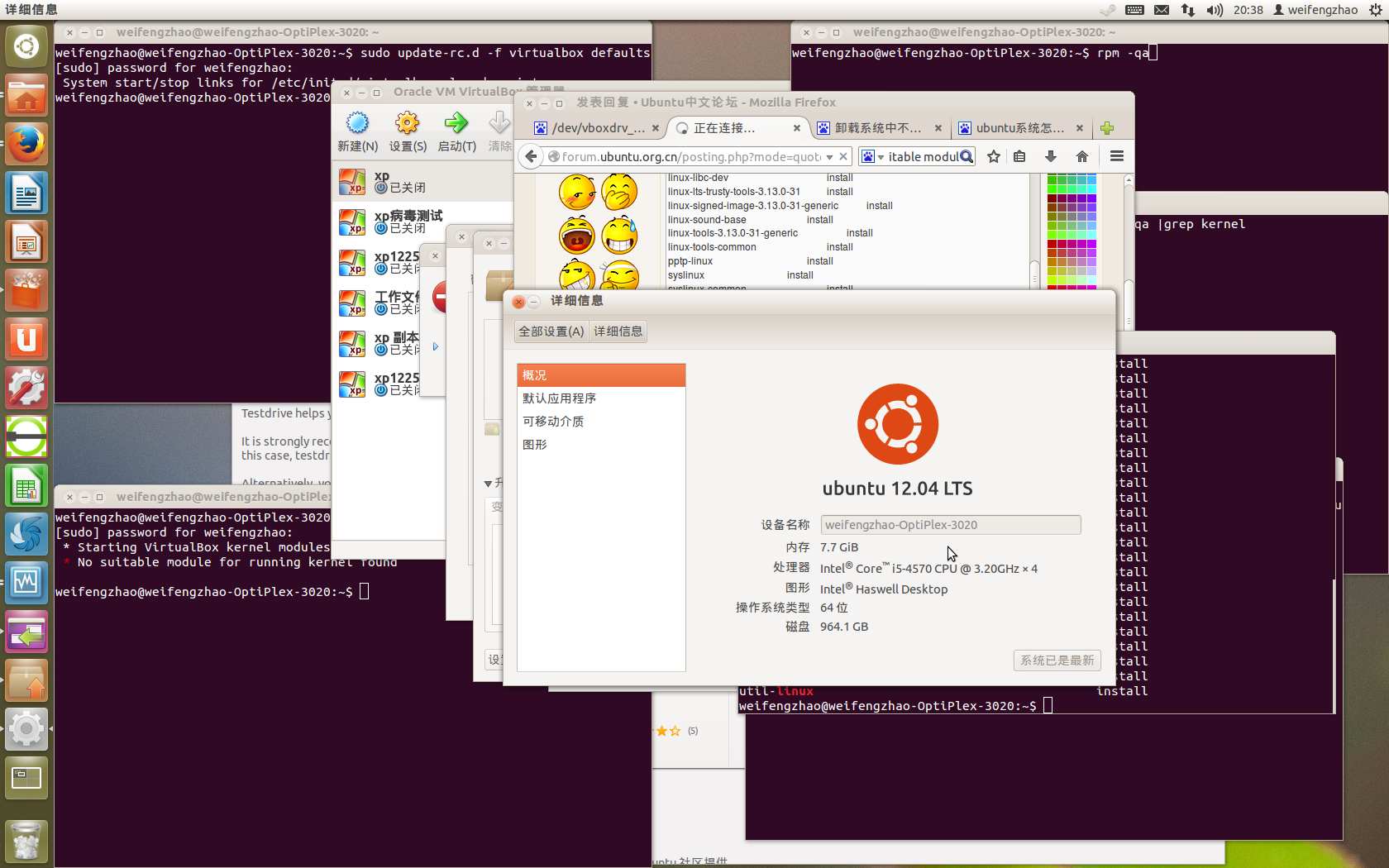Click the VirtualBox New (新建) toolbar icon
The image size is (1389, 868).
(357, 123)
